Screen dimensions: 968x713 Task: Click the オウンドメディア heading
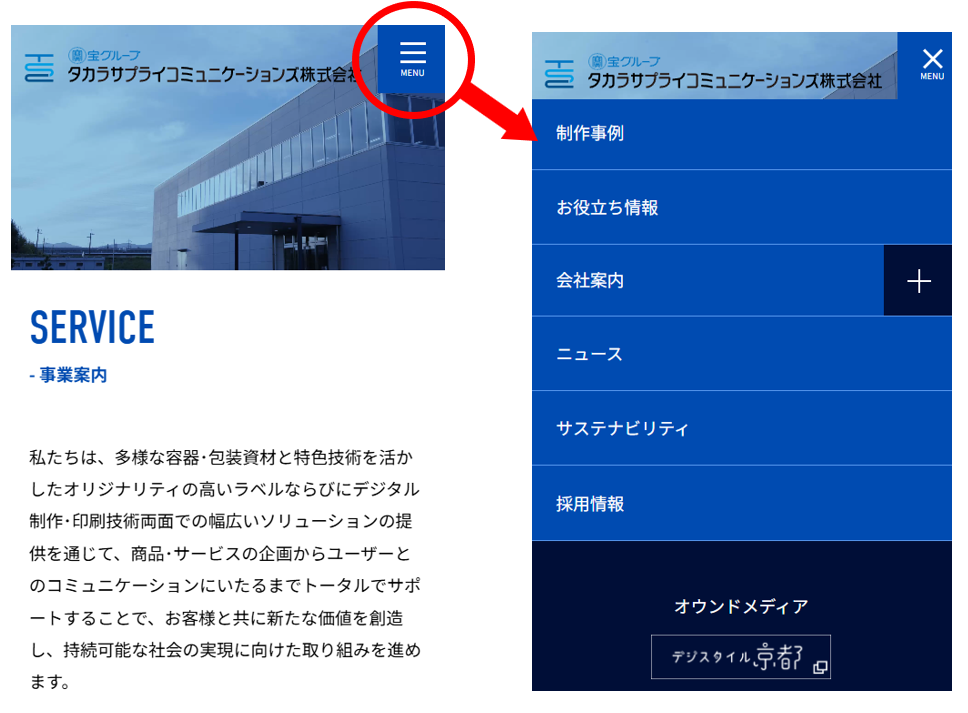tap(740, 606)
